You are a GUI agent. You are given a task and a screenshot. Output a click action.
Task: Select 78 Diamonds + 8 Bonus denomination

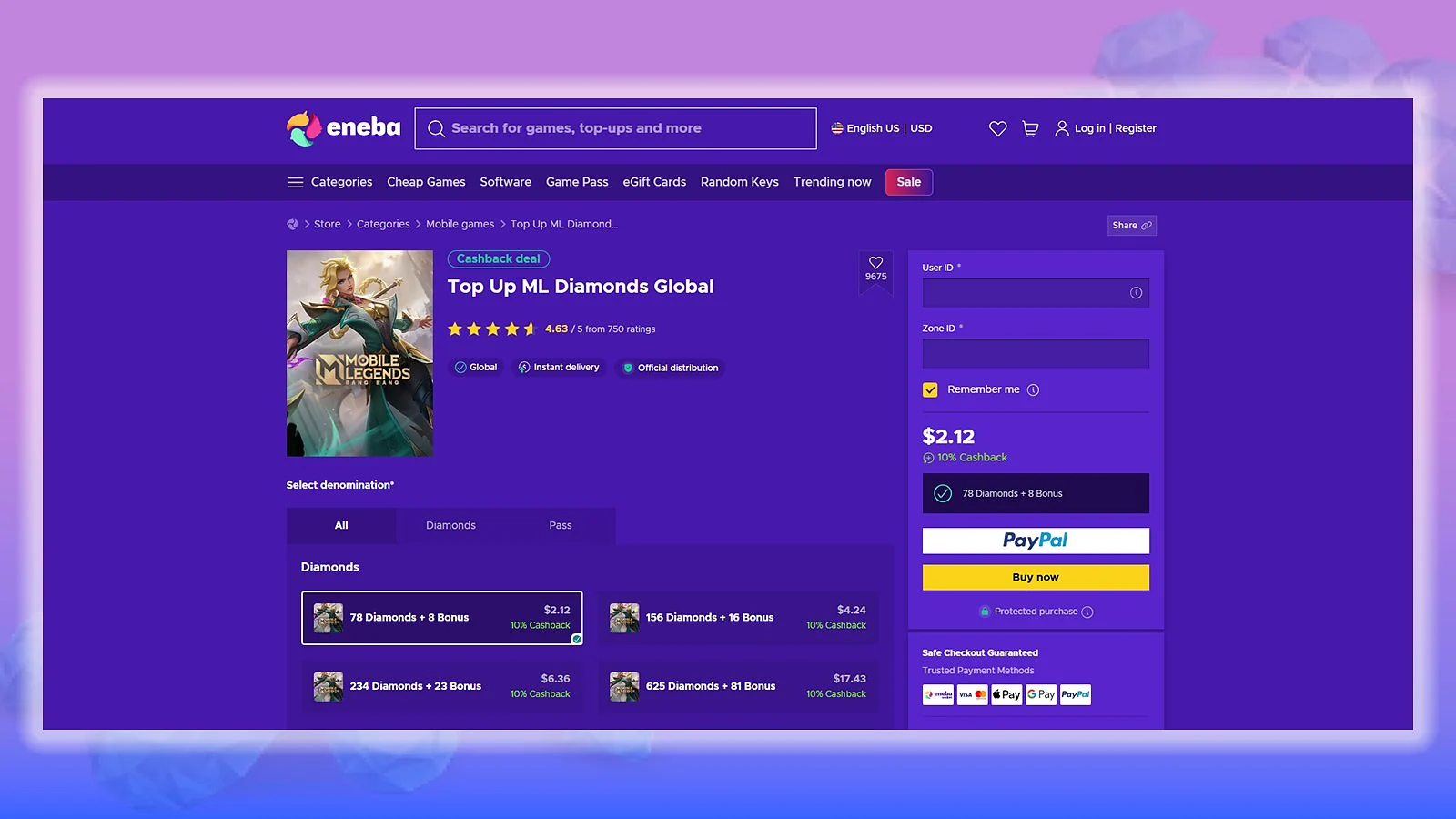pos(442,618)
